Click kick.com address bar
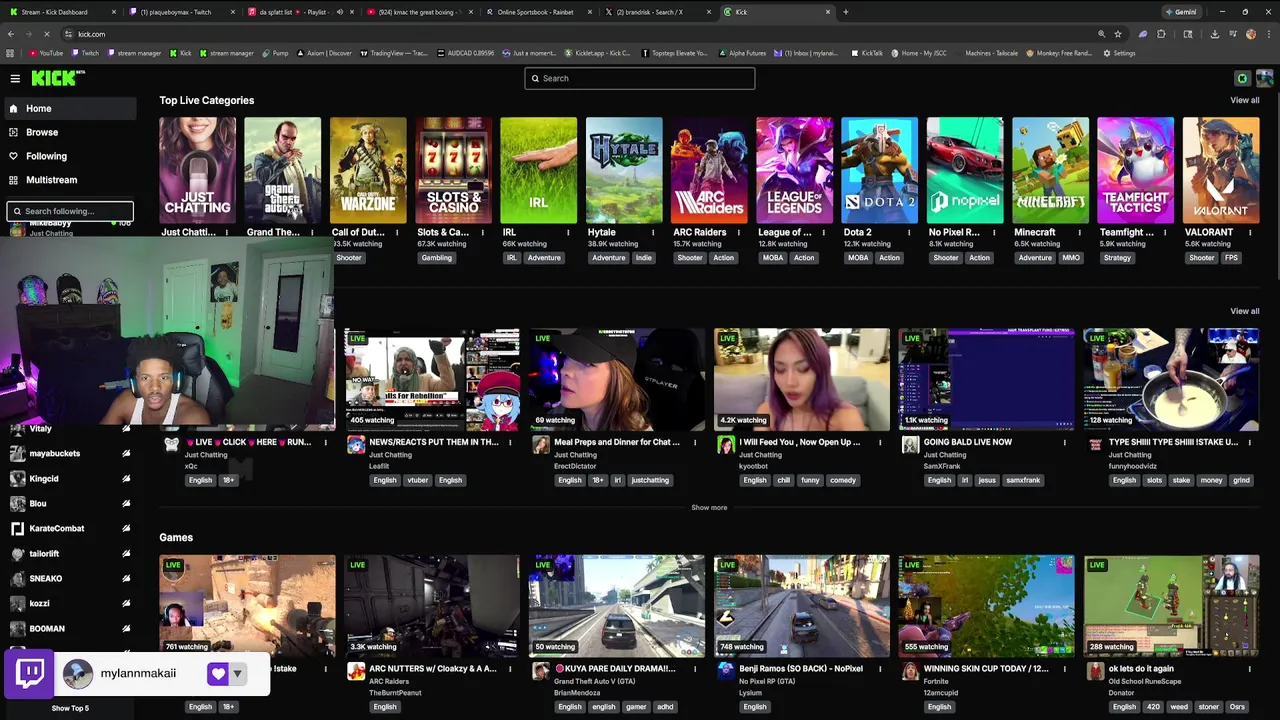1280x720 pixels. coord(580,34)
